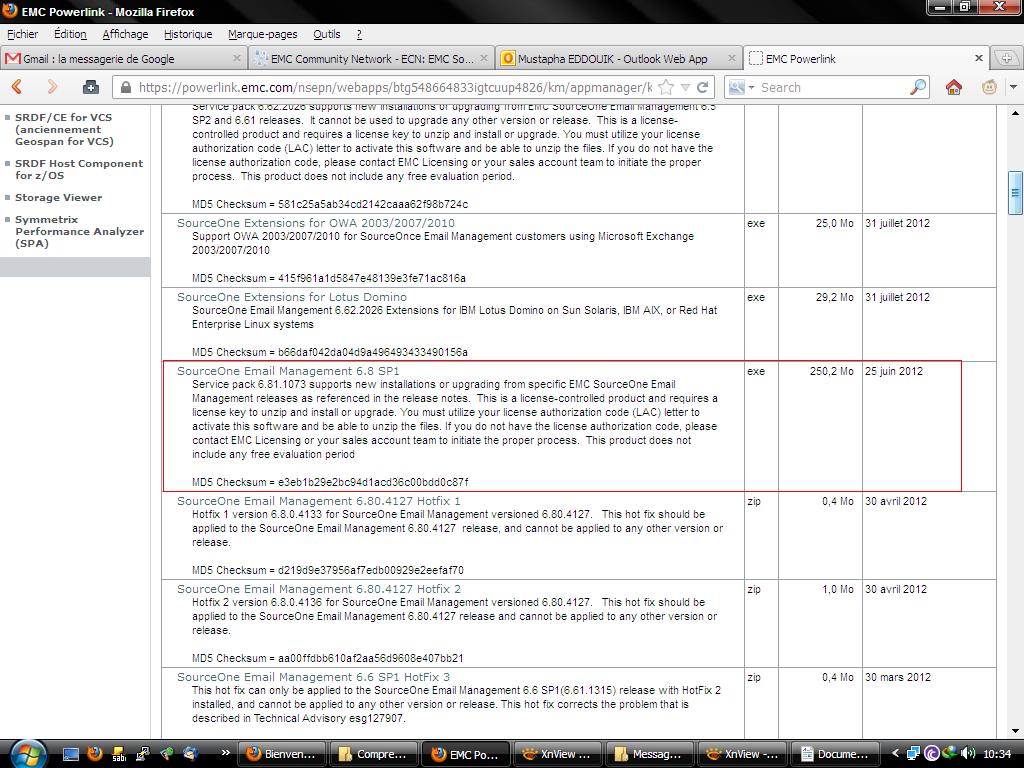Click the face icon right of Home
Screen dimensions: 1024x768
[989, 87]
